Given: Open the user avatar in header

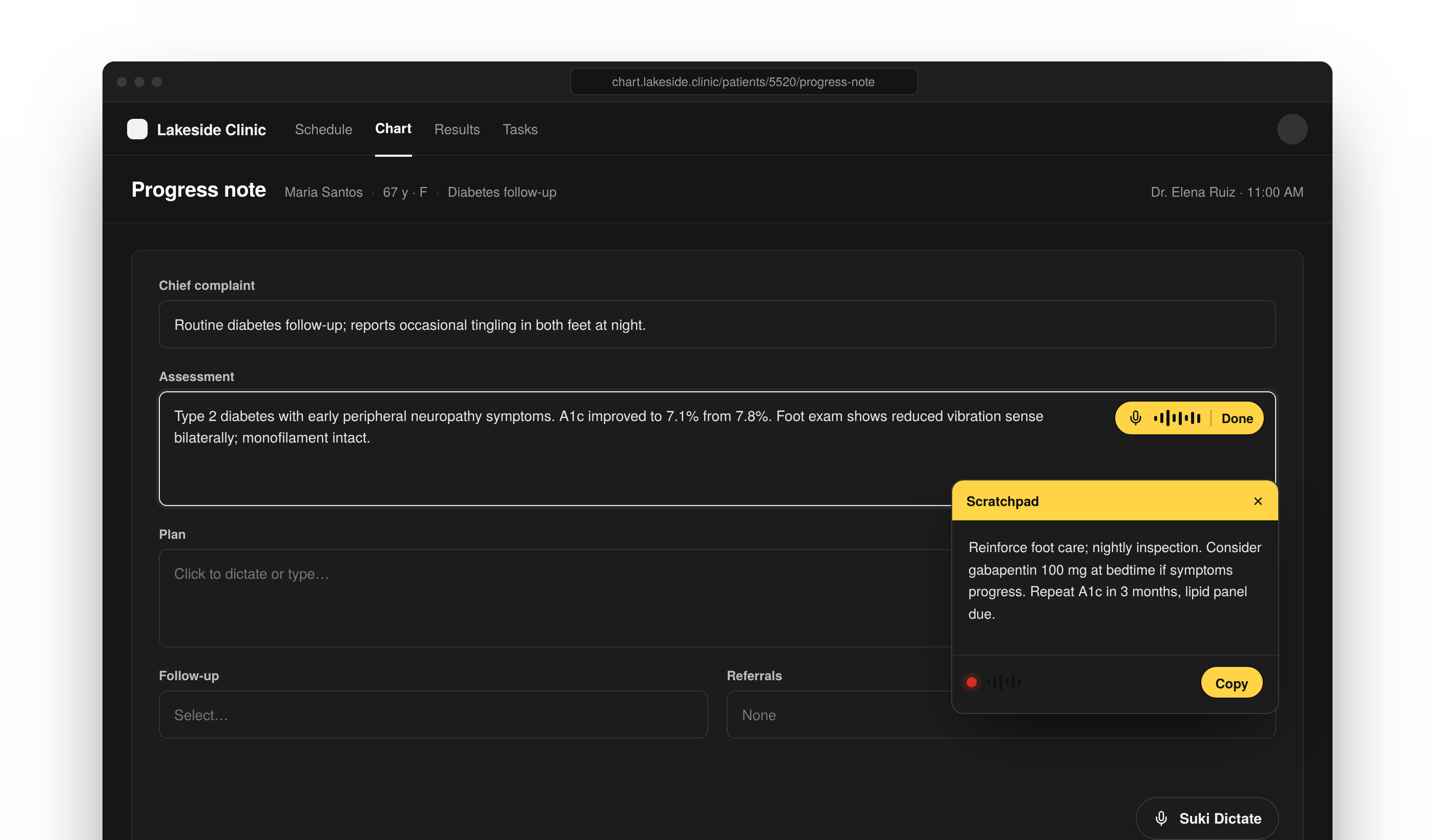Looking at the screenshot, I should [x=1292, y=129].
